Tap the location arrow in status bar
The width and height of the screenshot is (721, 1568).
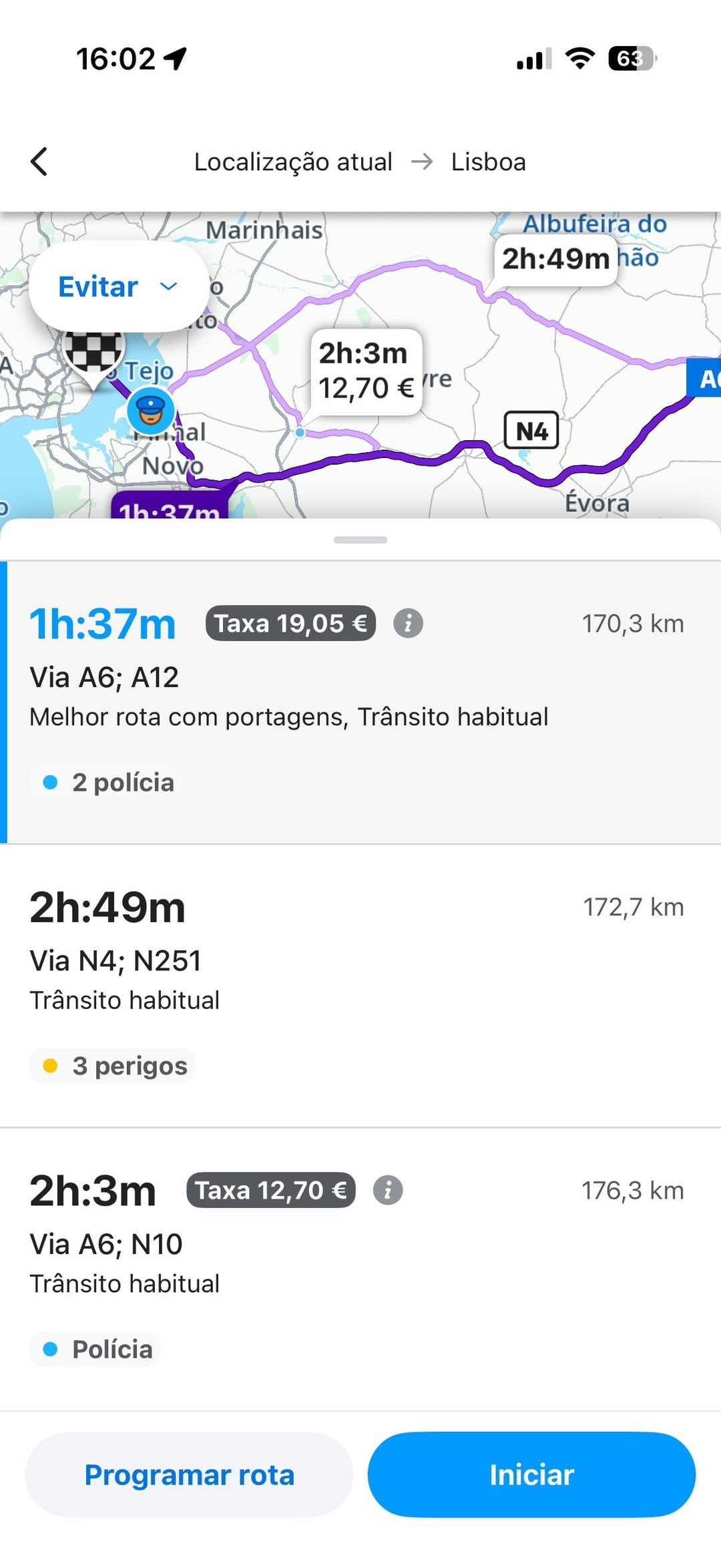(x=176, y=59)
